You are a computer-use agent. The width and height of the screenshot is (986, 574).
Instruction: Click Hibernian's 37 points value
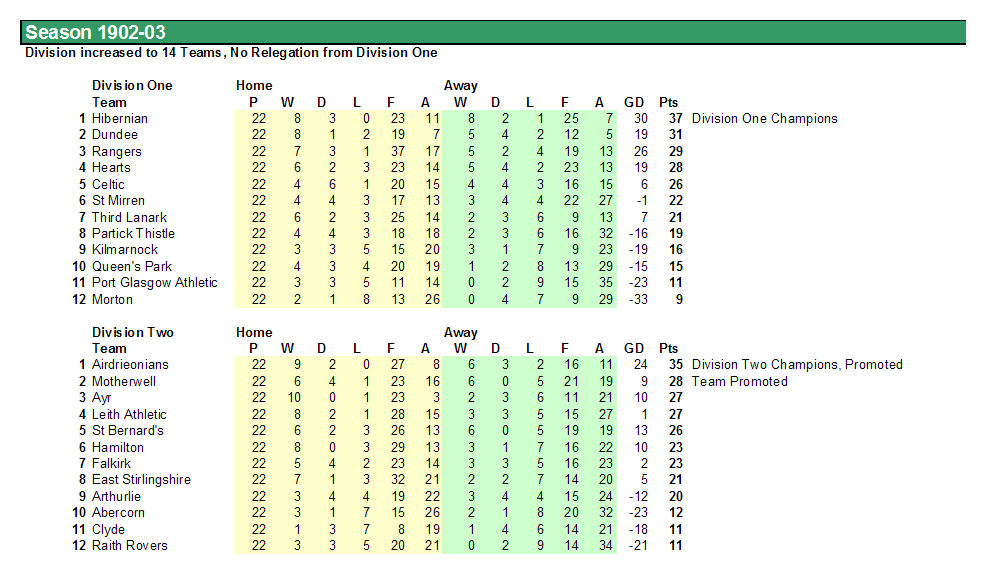(x=675, y=118)
